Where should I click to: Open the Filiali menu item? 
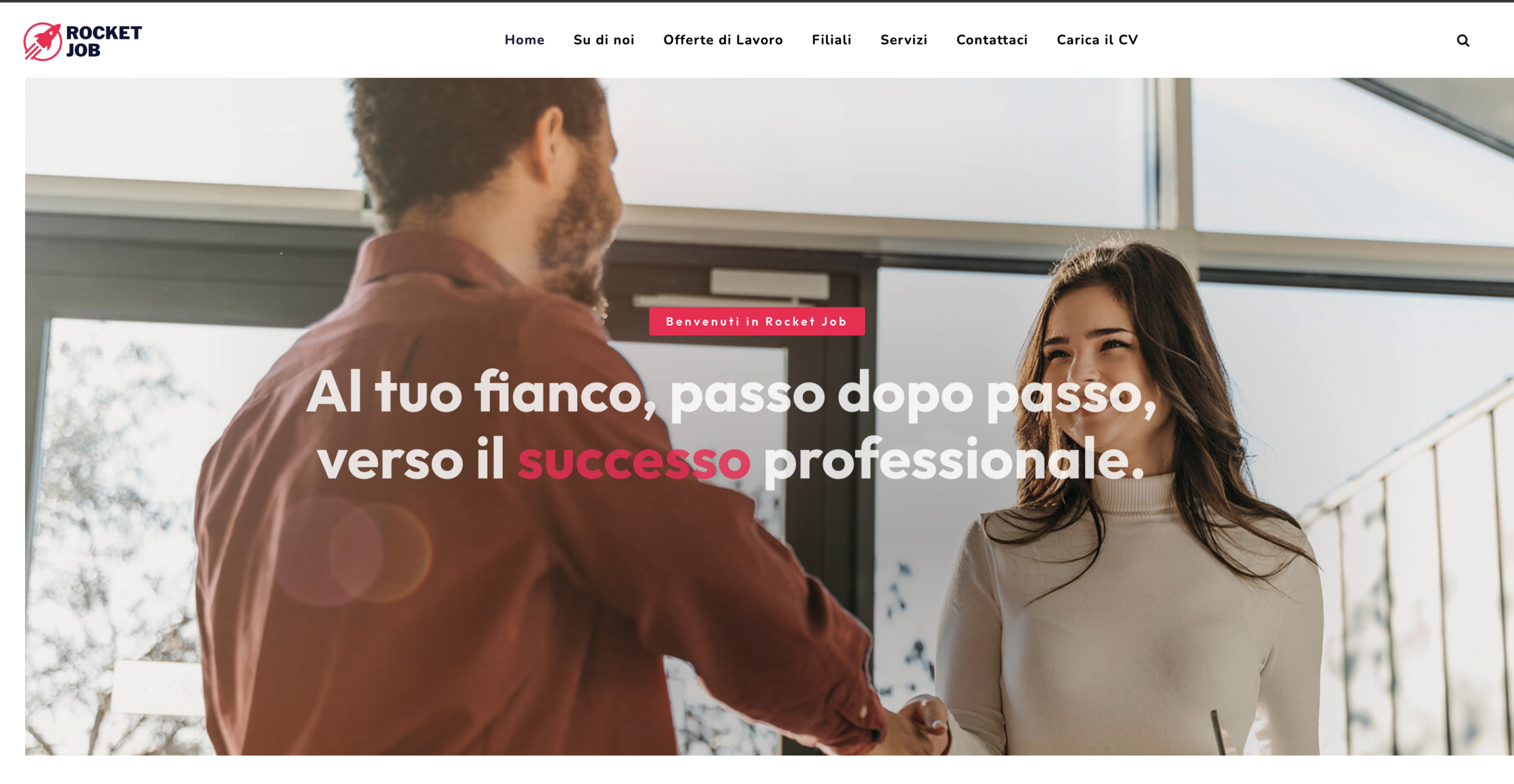(831, 40)
